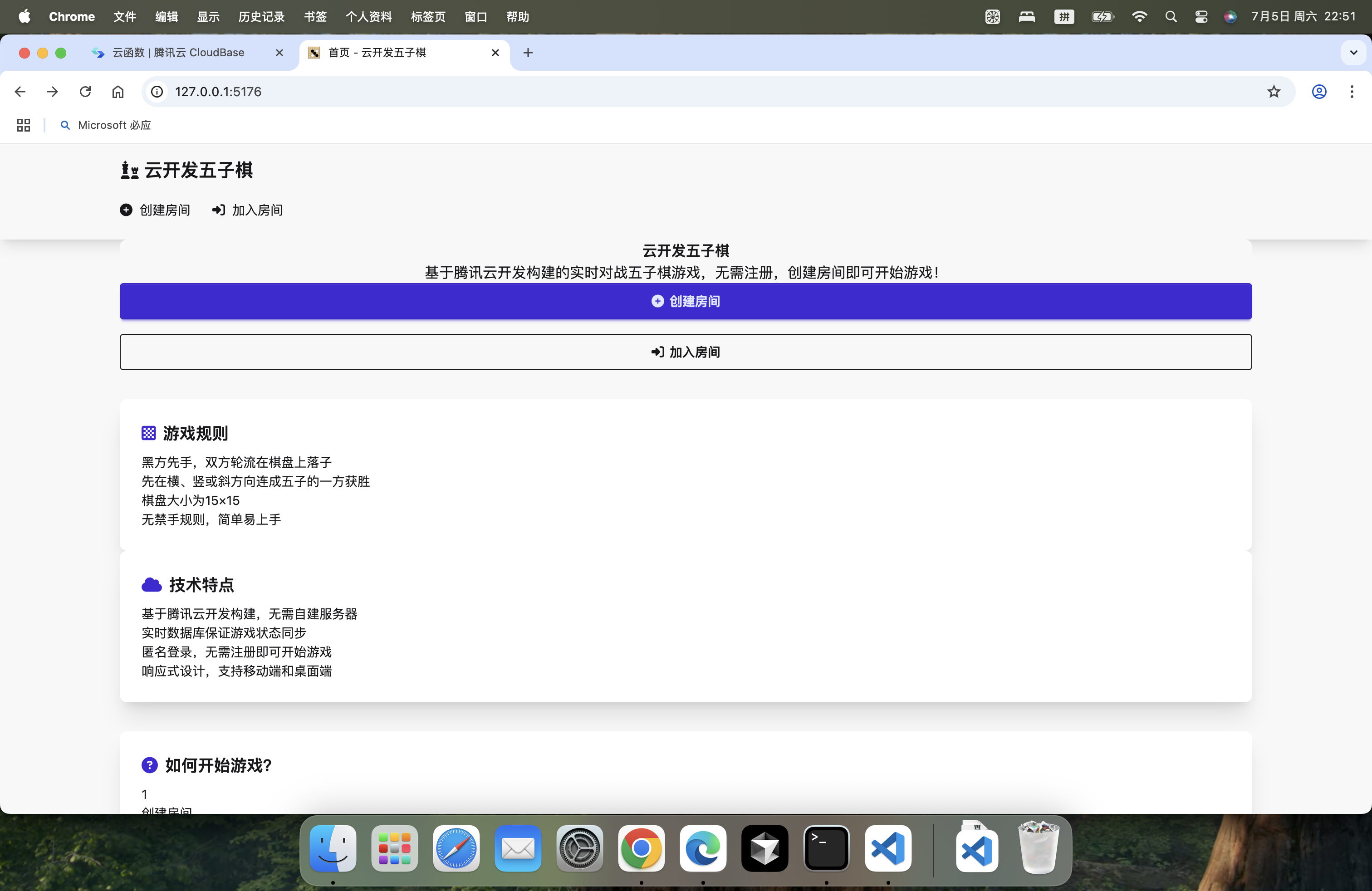Open the apps grid in bookmarks bar

(24, 125)
